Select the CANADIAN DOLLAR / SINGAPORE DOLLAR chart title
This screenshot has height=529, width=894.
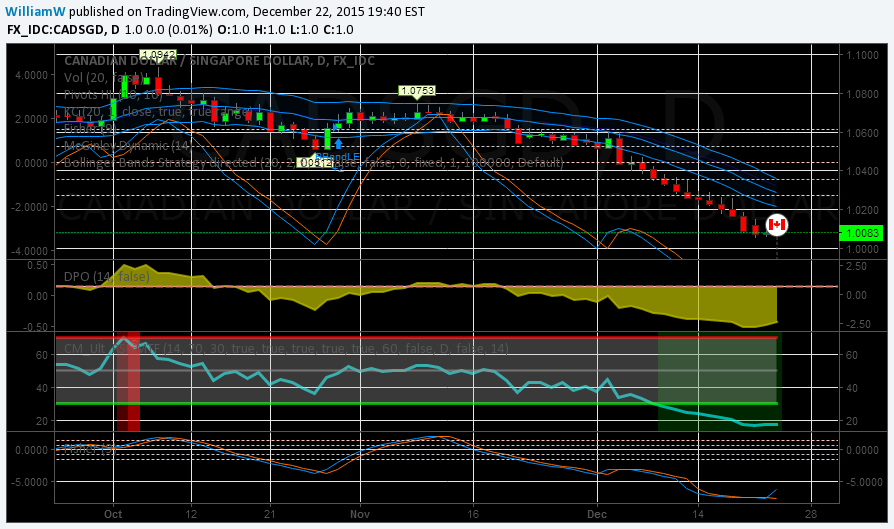point(220,60)
